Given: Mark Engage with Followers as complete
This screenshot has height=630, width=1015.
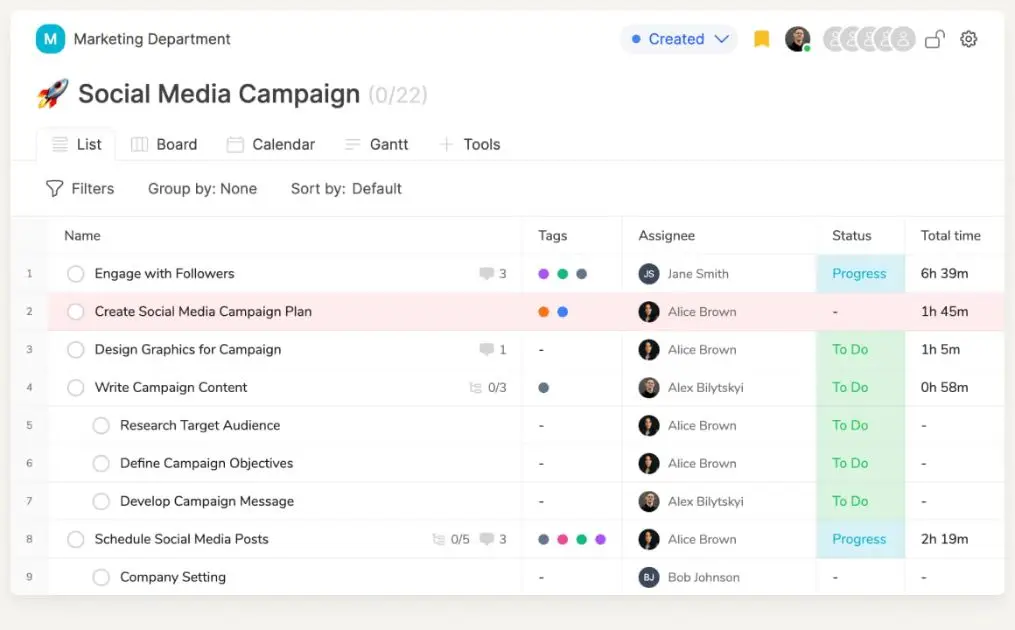Looking at the screenshot, I should point(75,274).
